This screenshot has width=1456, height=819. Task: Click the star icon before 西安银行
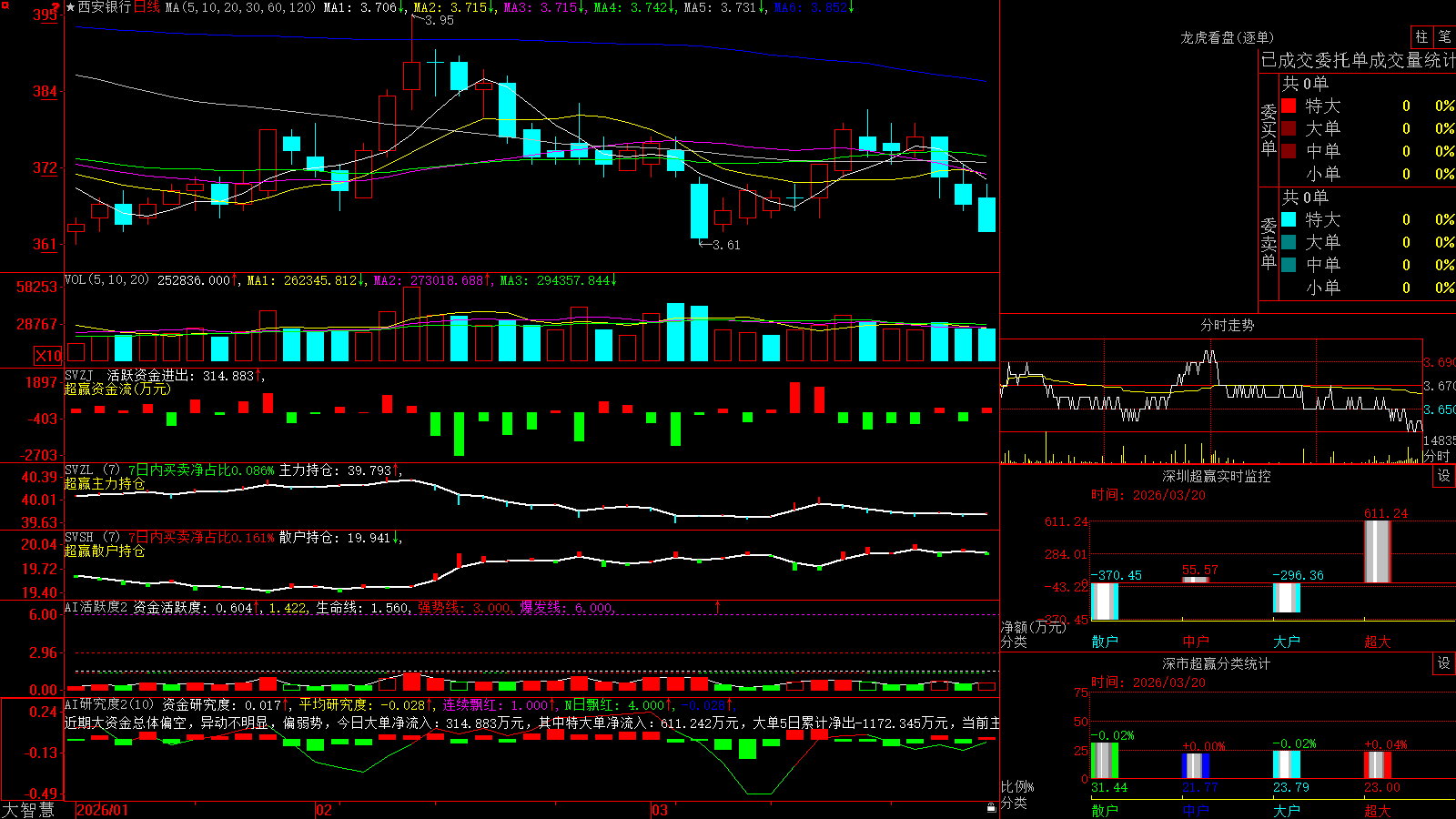click(x=70, y=7)
